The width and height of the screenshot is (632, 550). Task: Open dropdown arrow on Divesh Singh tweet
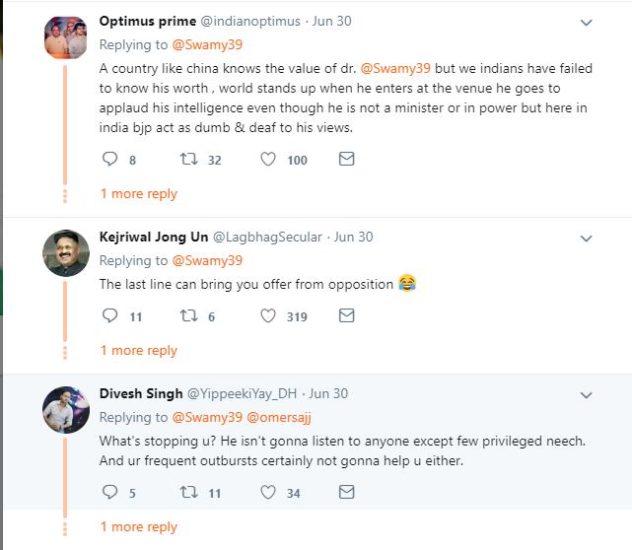tap(587, 394)
